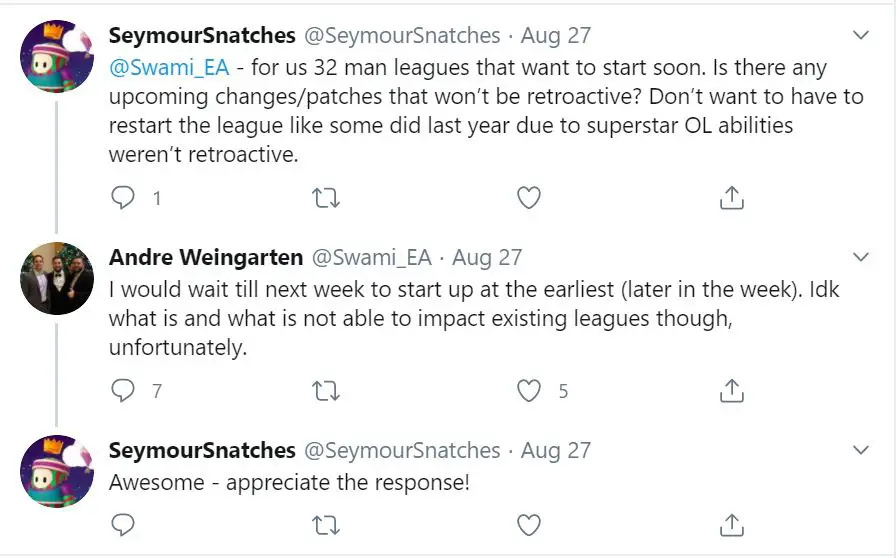Like the 'Awesome - appreciate the response' tweet

point(529,525)
